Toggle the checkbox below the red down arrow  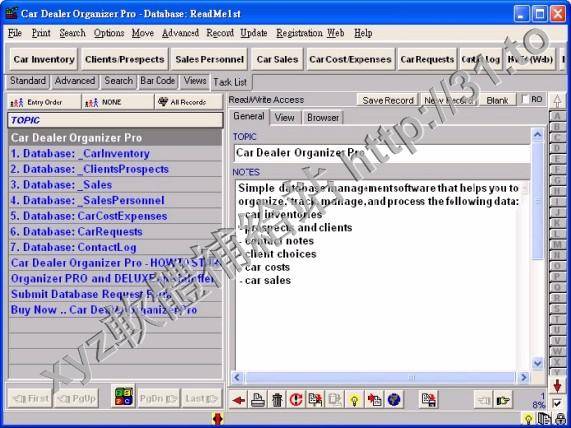click(x=557, y=404)
